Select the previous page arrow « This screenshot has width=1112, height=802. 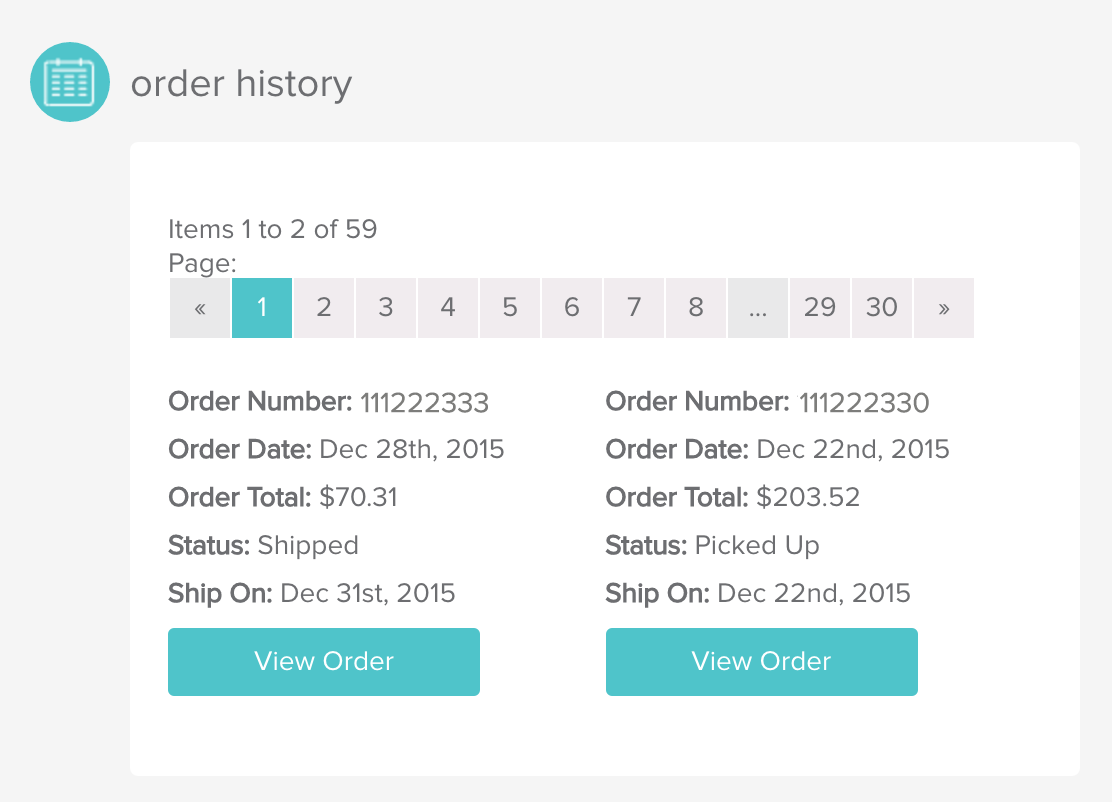pyautogui.click(x=199, y=307)
